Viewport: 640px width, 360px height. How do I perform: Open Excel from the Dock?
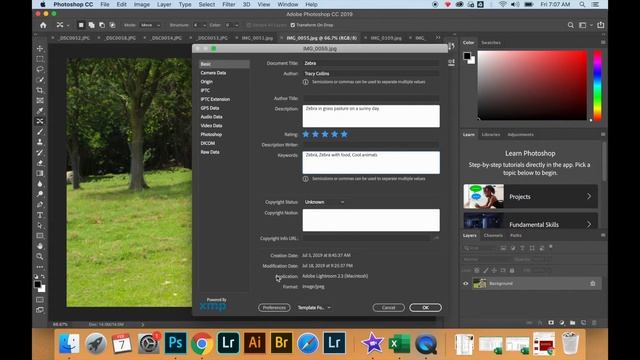point(399,344)
